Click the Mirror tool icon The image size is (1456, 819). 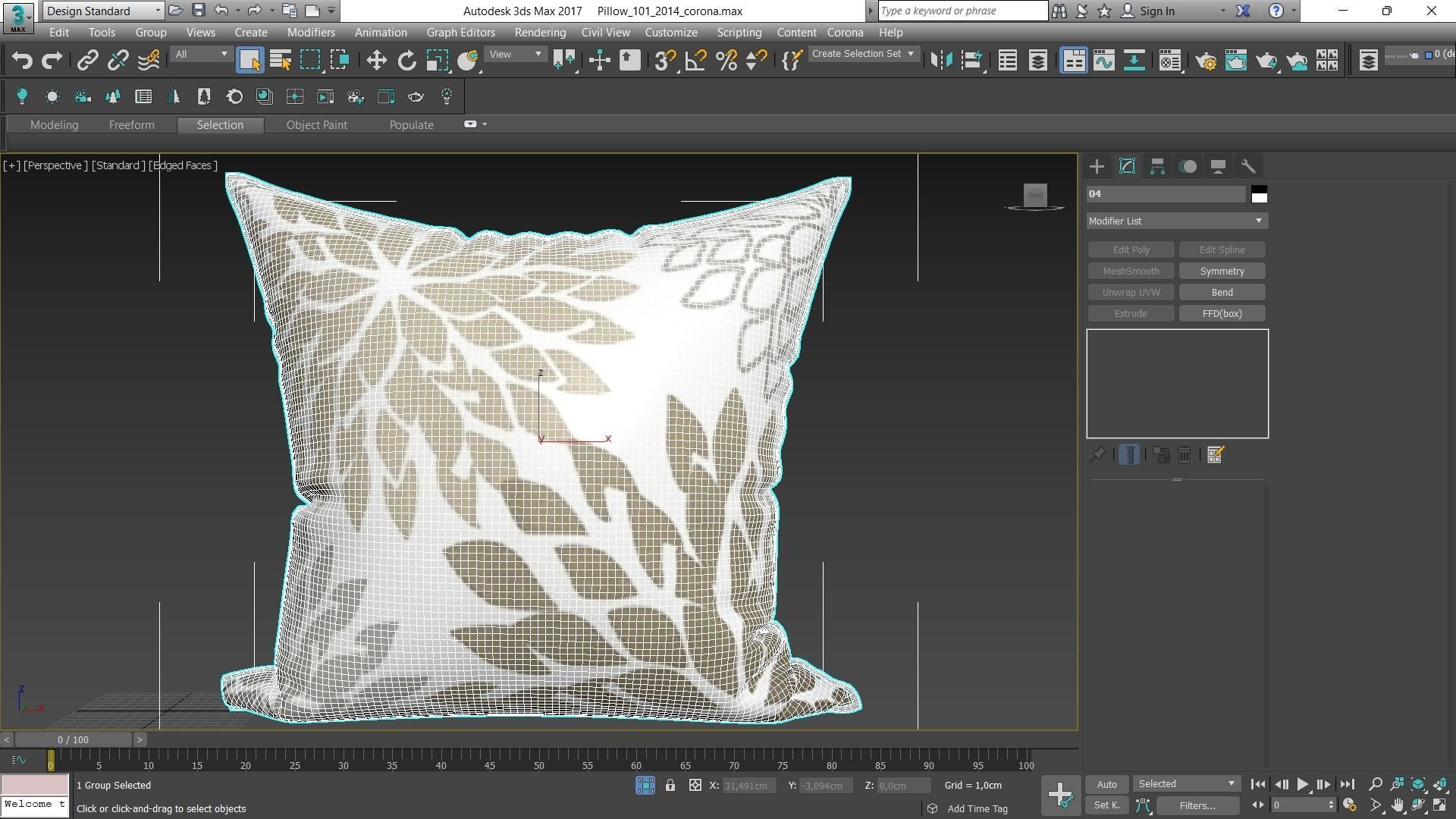point(941,61)
